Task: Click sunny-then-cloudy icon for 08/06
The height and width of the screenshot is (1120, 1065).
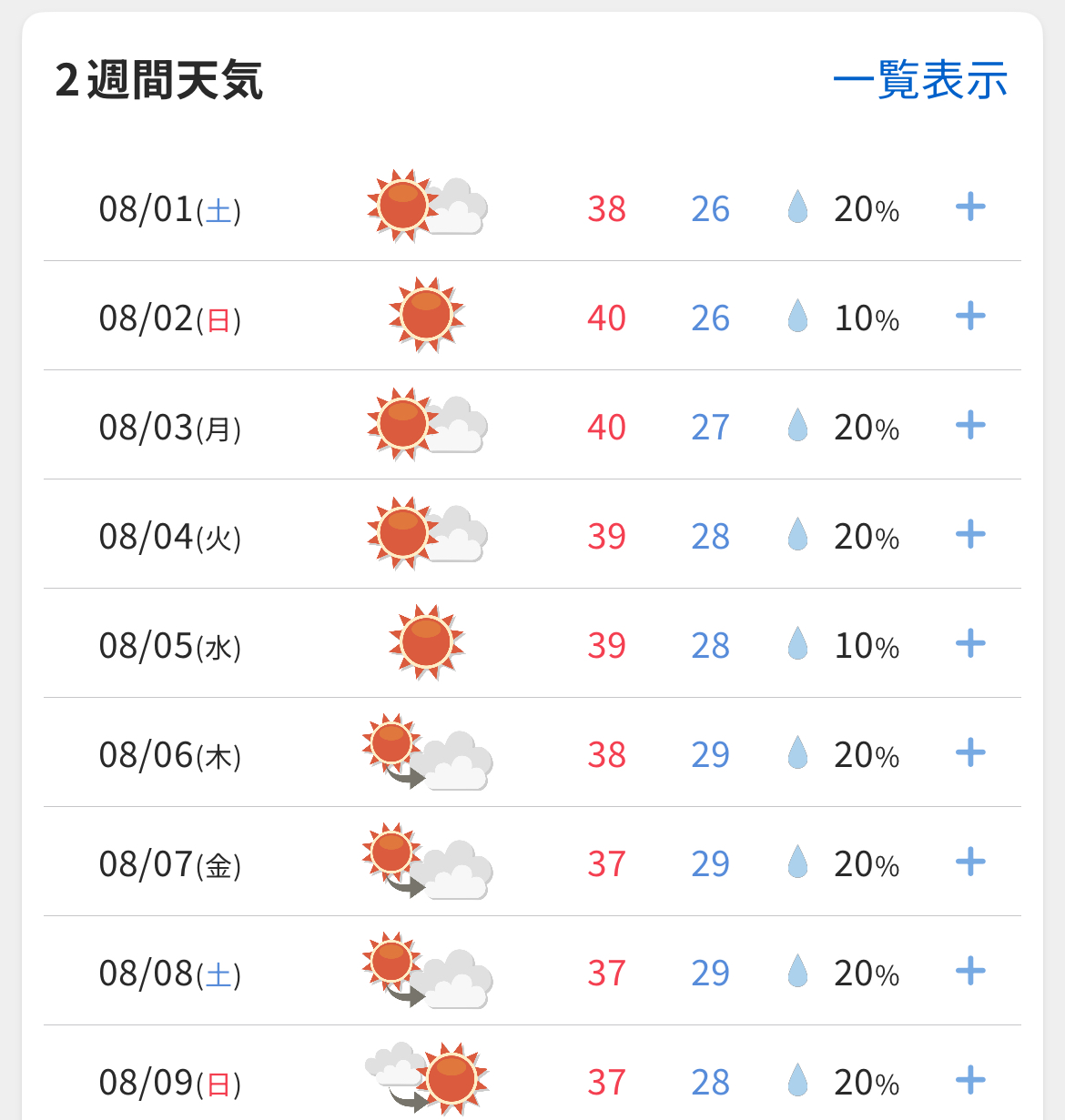Action: pyautogui.click(x=427, y=752)
